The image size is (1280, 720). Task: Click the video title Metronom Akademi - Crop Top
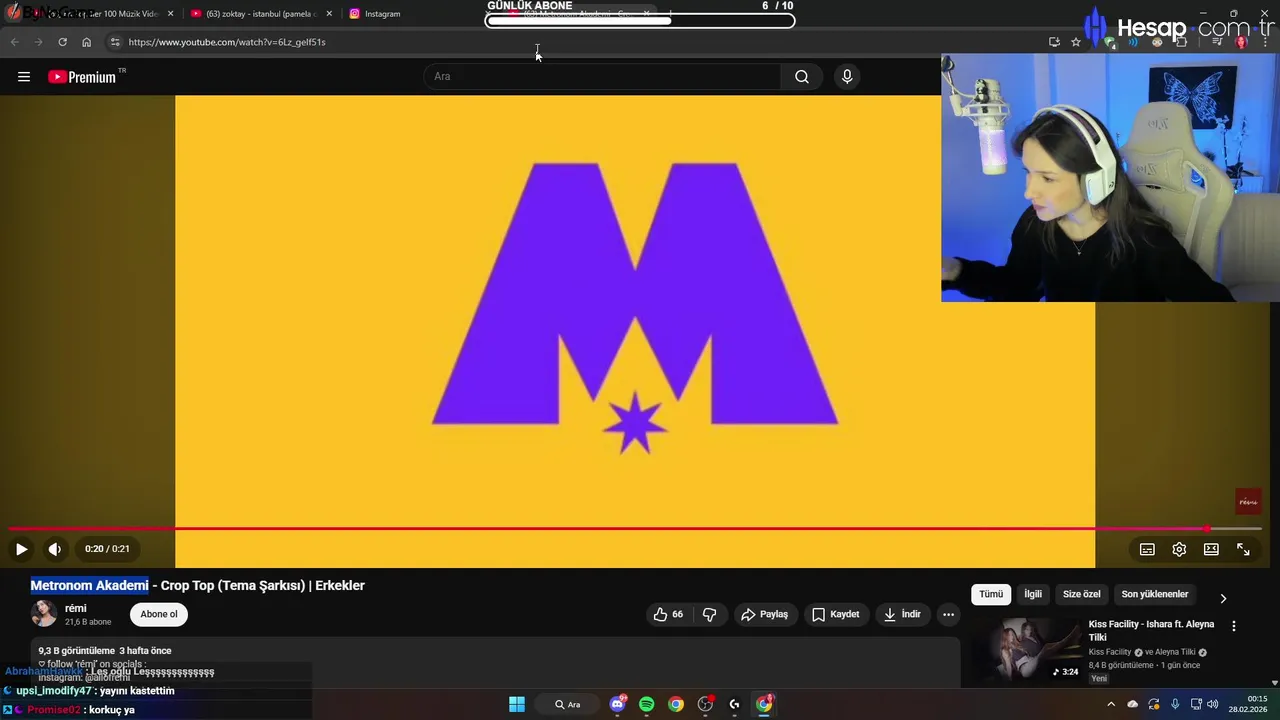(198, 586)
